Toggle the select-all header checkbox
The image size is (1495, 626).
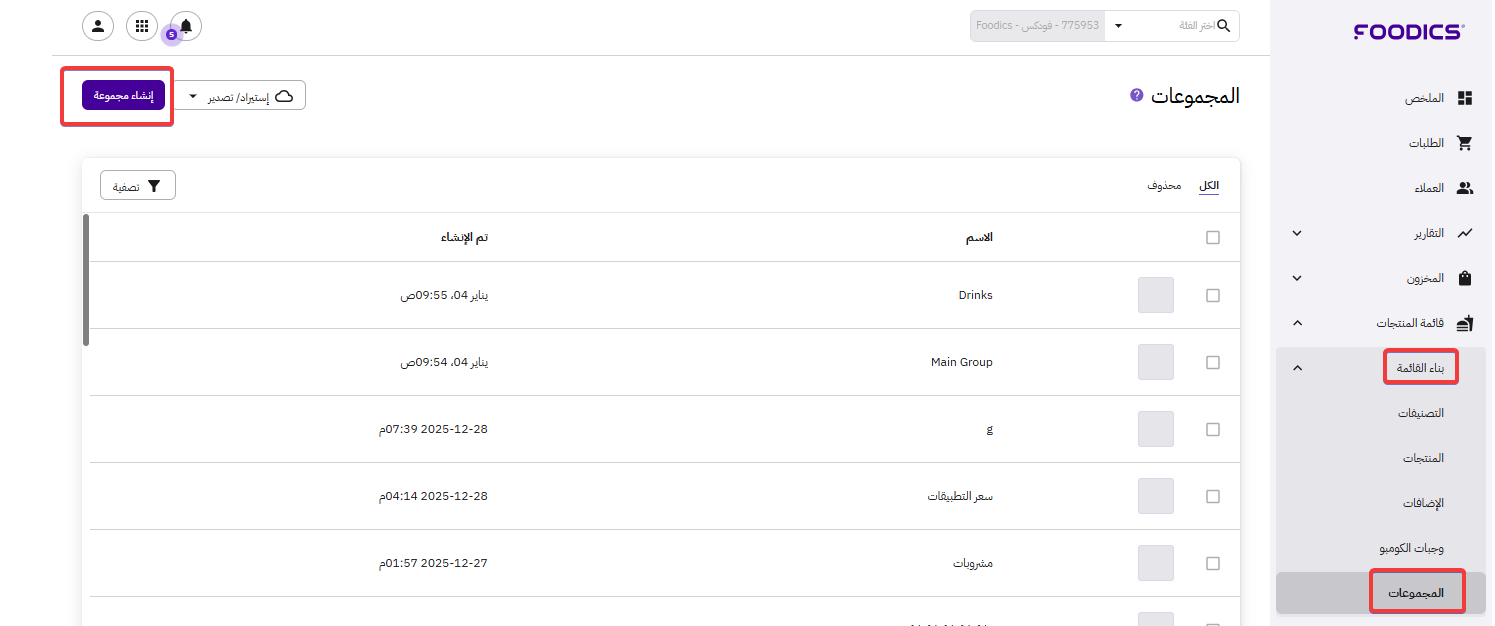[1213, 238]
